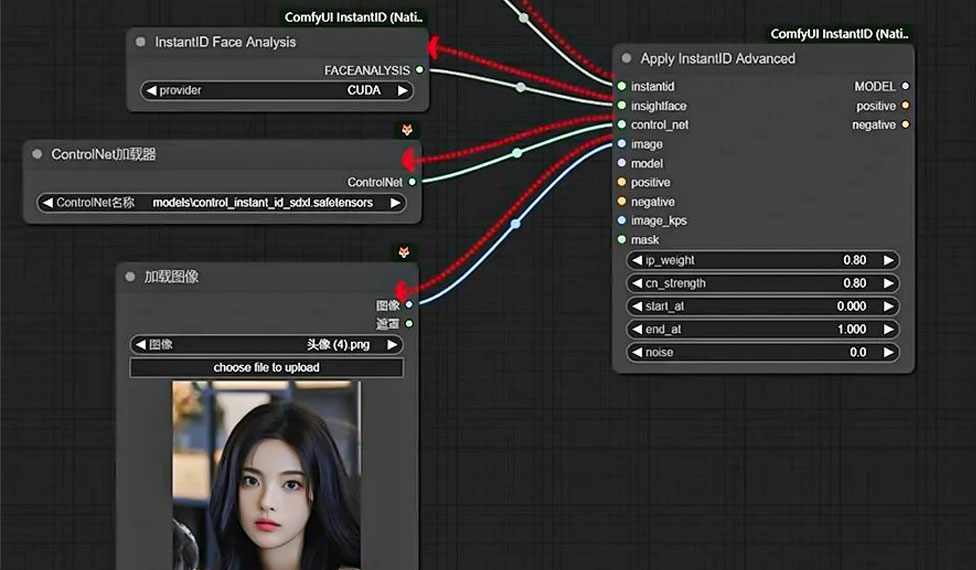Click the negative output socket

tap(906, 124)
